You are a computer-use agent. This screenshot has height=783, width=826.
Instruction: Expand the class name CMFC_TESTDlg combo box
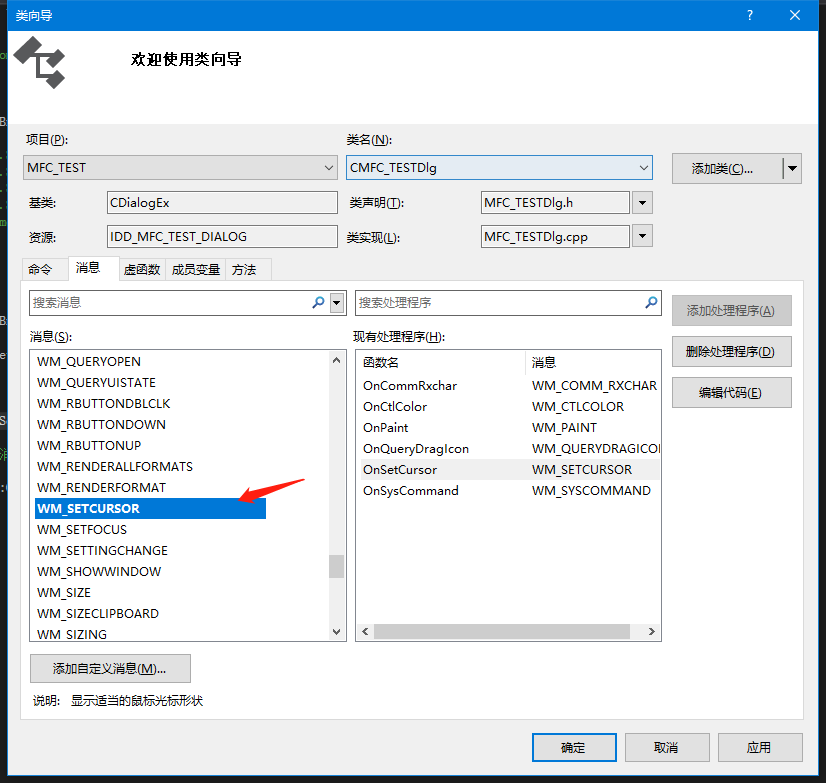[x=644, y=168]
